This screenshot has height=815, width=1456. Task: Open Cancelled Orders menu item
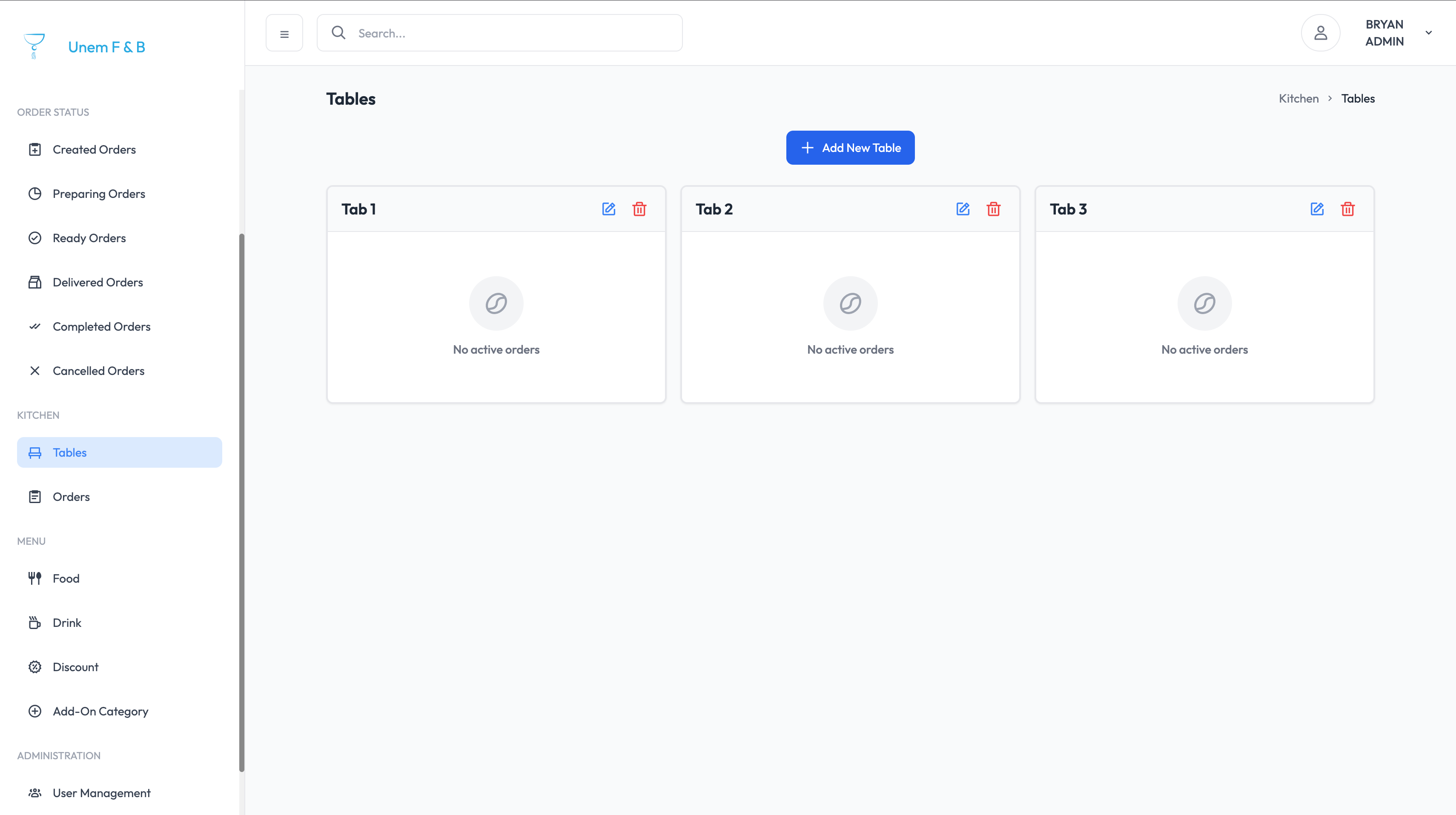coord(119,371)
